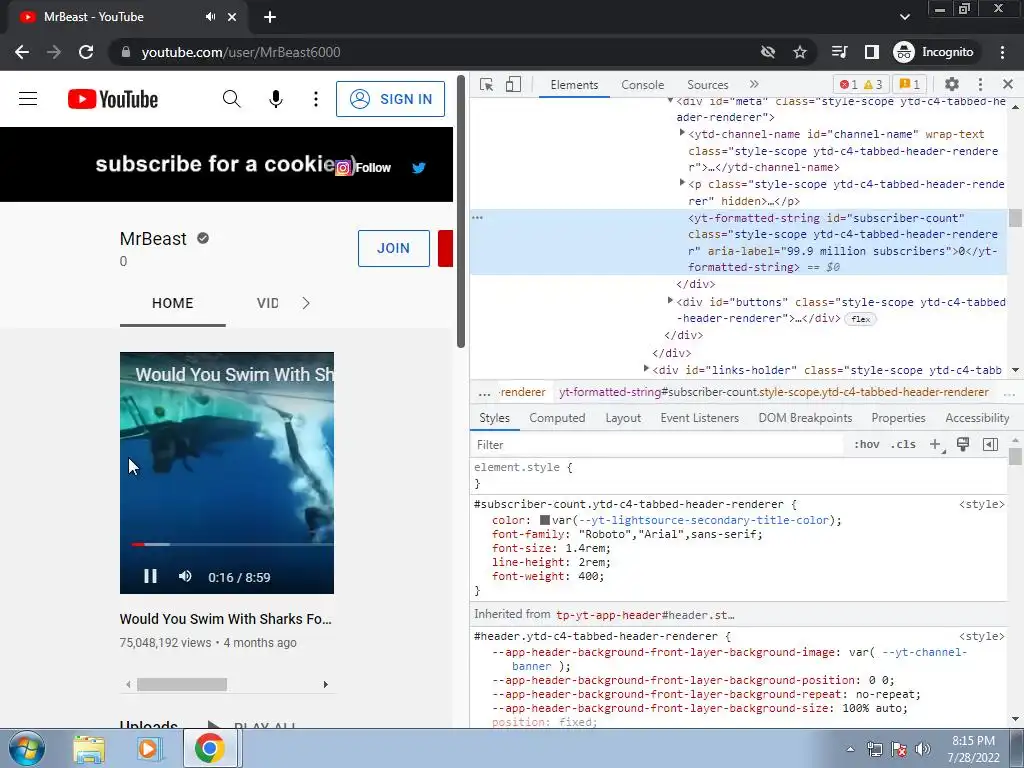Open the DOM Breakpoints tab

tap(805, 418)
